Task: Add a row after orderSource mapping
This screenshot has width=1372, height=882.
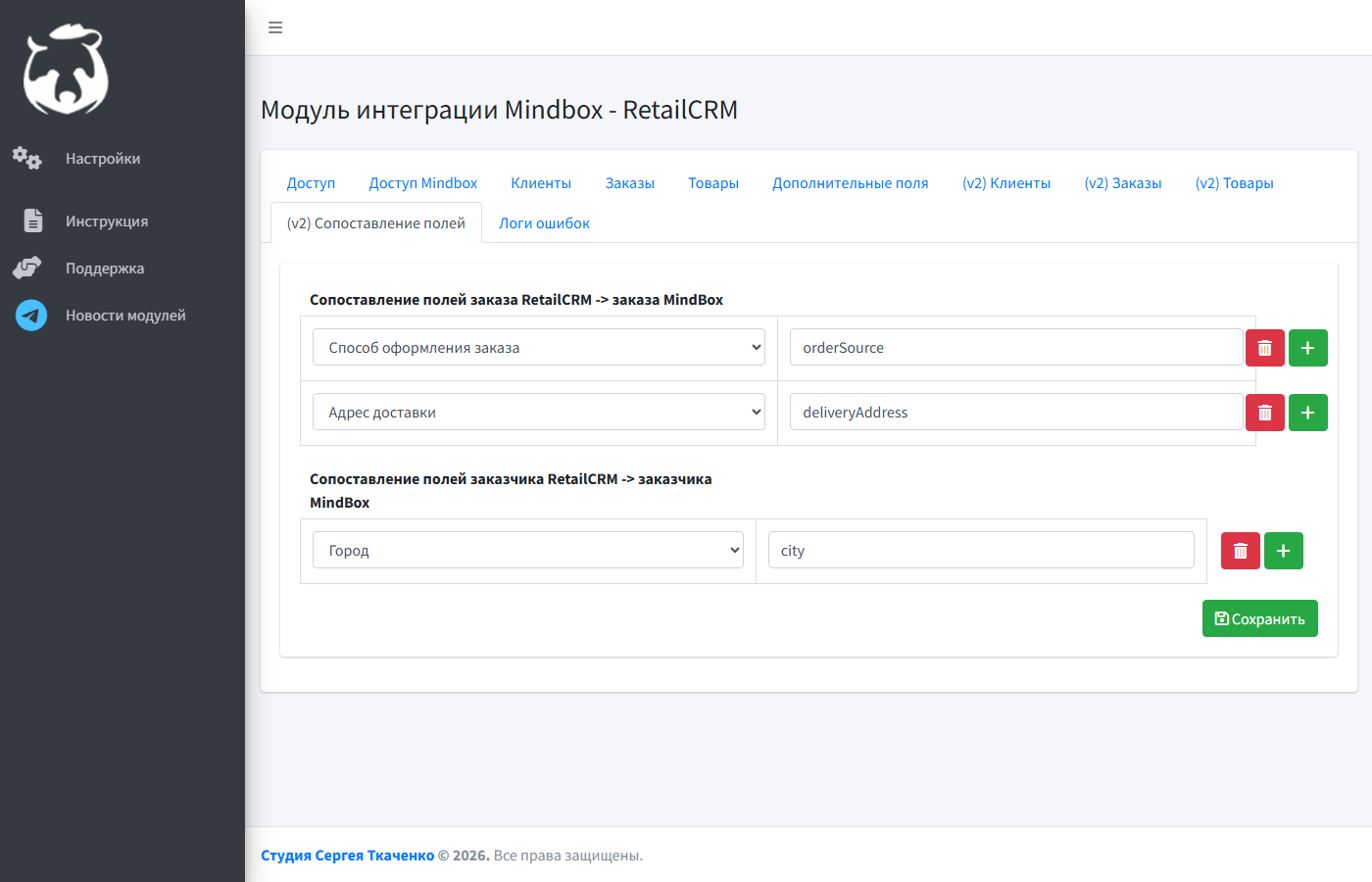Action: click(x=1308, y=348)
